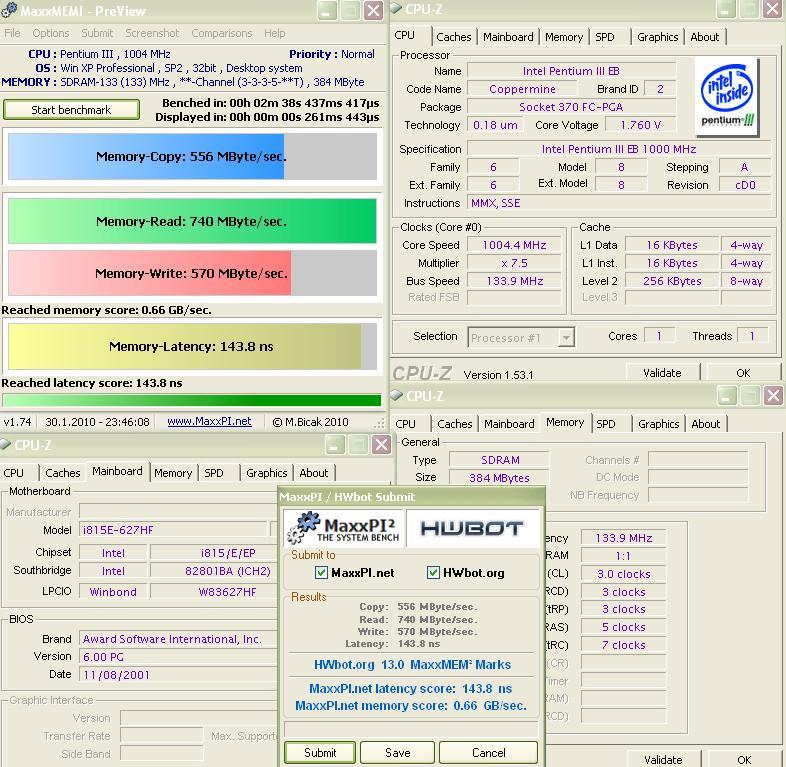Click the Specification Intel Pentium III EB field

coord(619,149)
